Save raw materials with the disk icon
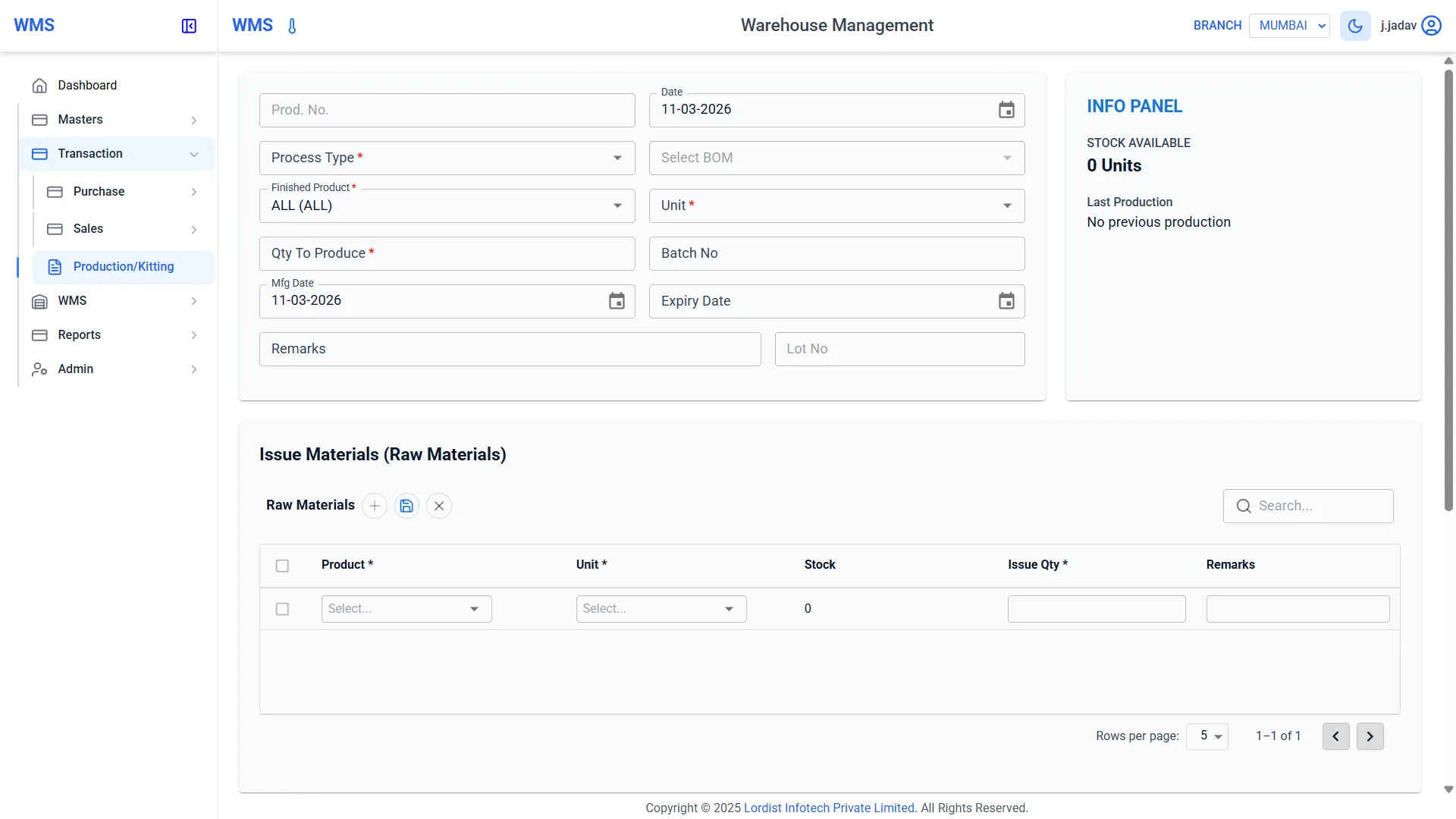1456x819 pixels. tap(406, 506)
